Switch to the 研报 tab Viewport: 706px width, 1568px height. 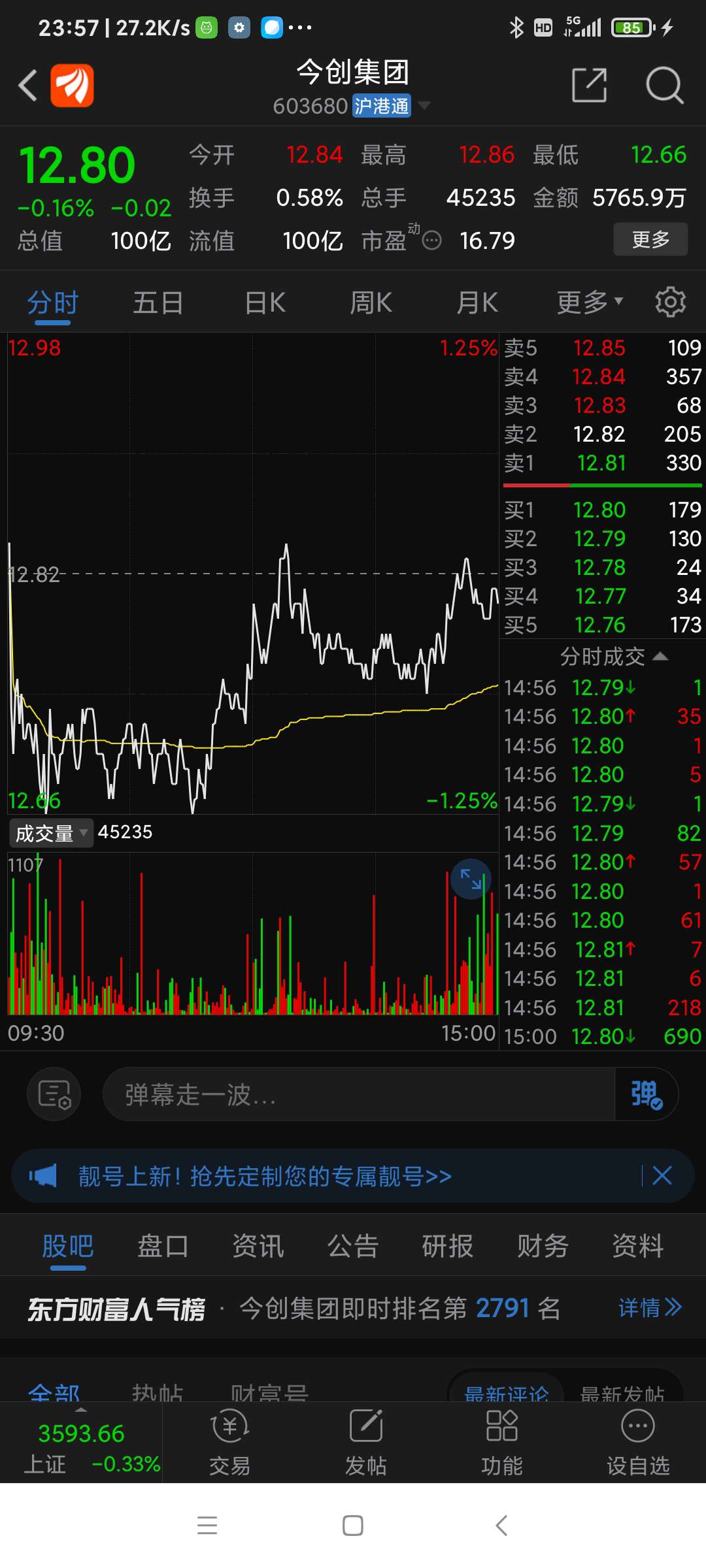[448, 1246]
